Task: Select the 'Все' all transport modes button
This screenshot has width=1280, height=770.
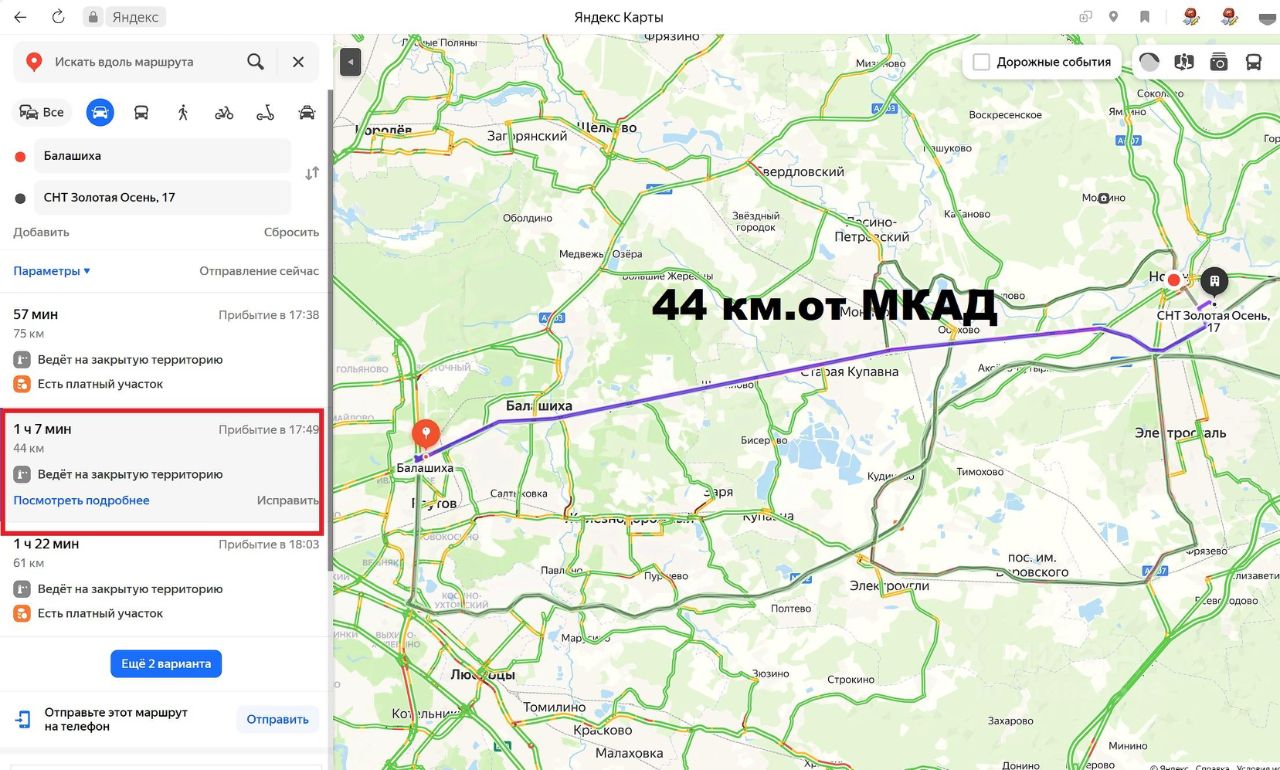Action: tap(42, 112)
